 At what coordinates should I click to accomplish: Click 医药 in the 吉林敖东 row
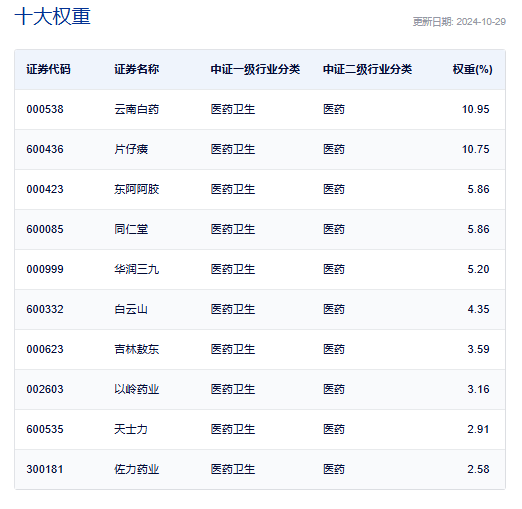(334, 349)
